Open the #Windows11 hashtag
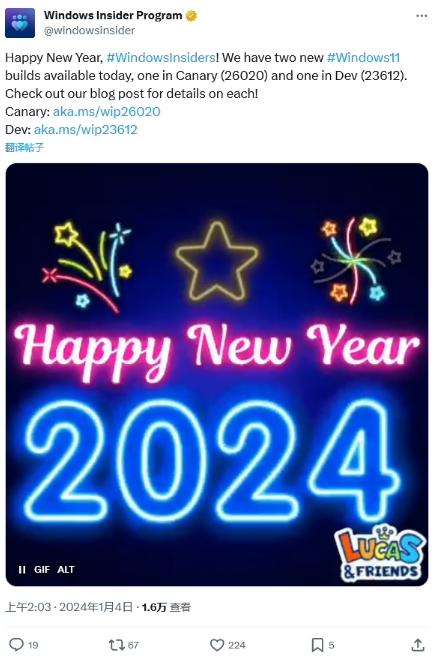 (363, 57)
